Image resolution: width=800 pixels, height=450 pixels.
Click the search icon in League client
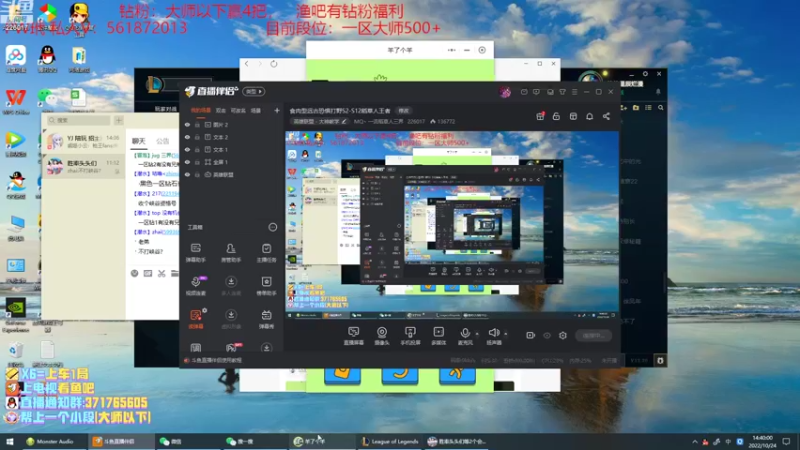pyautogui.click(x=661, y=108)
